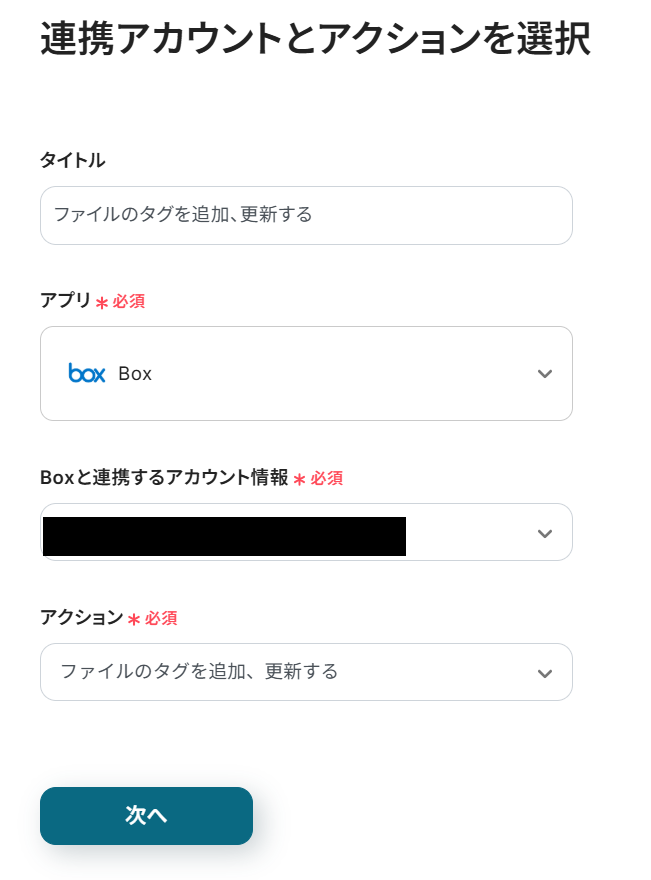The height and width of the screenshot is (880, 651).
Task: Click the タイトル field label
Action: 72,160
